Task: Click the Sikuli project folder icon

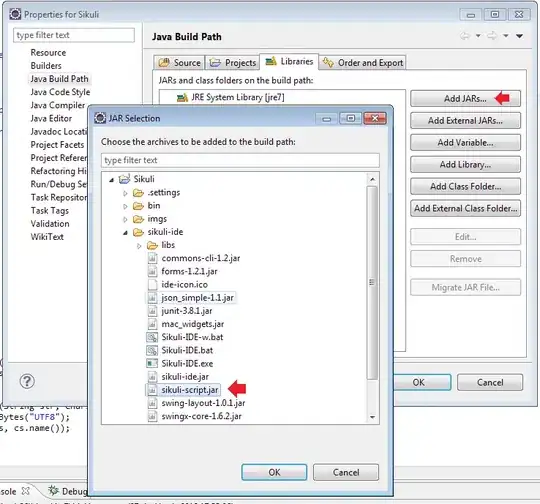Action: click(124, 179)
